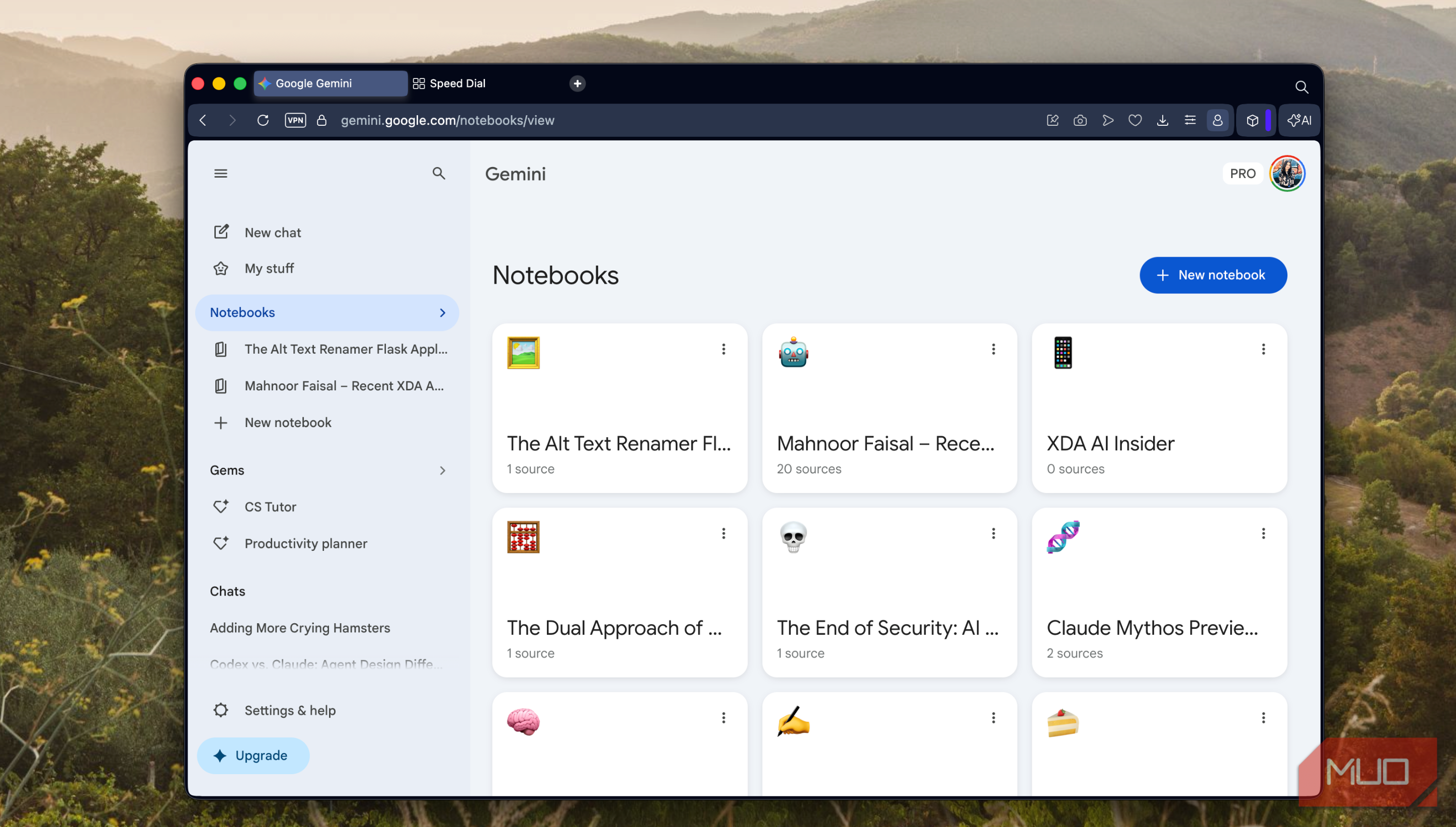Open The End of Security notebook card
This screenshot has height=827, width=1456.
(x=889, y=593)
